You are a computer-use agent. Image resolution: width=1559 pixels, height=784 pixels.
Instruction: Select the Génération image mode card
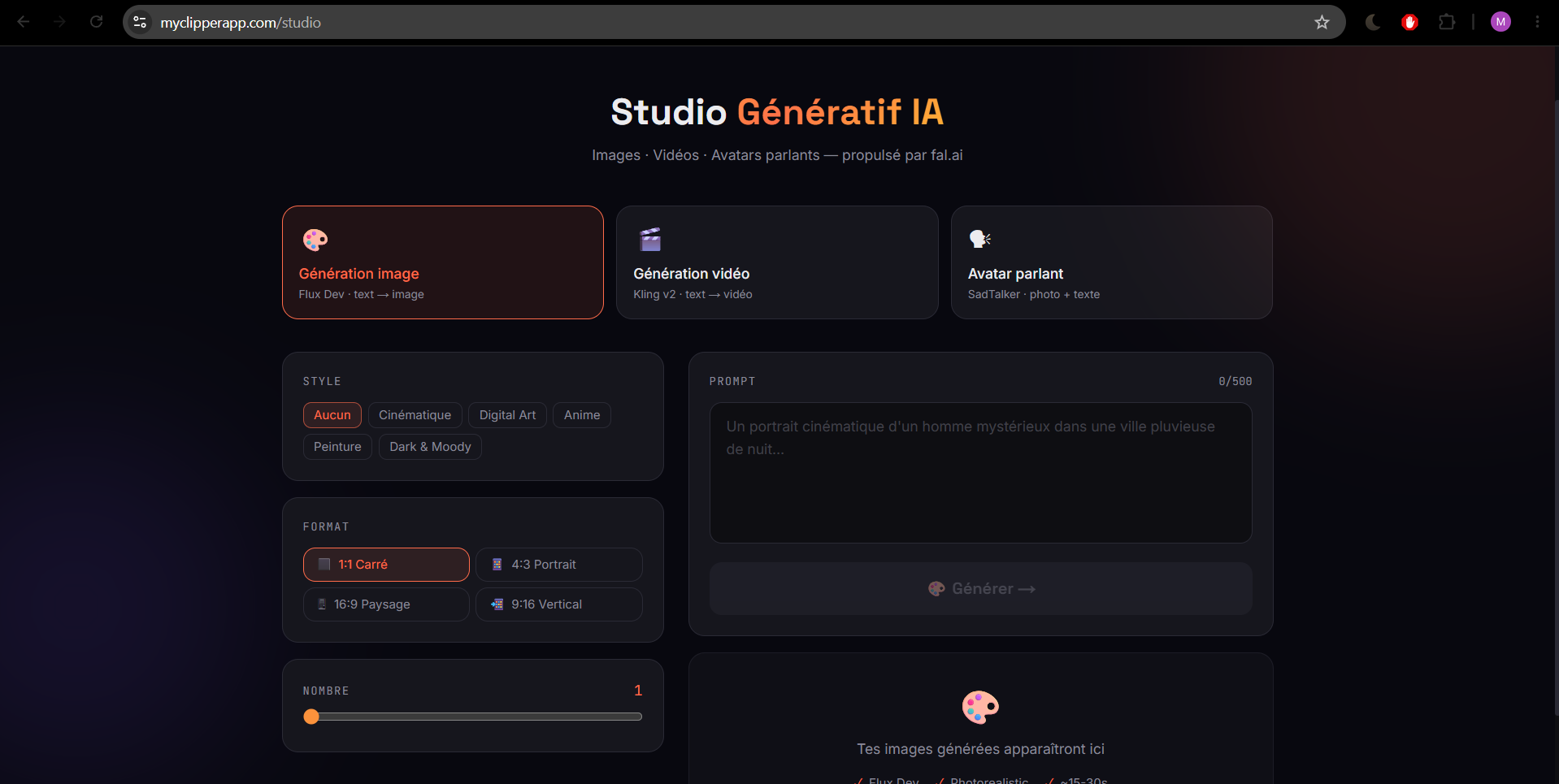(x=443, y=262)
